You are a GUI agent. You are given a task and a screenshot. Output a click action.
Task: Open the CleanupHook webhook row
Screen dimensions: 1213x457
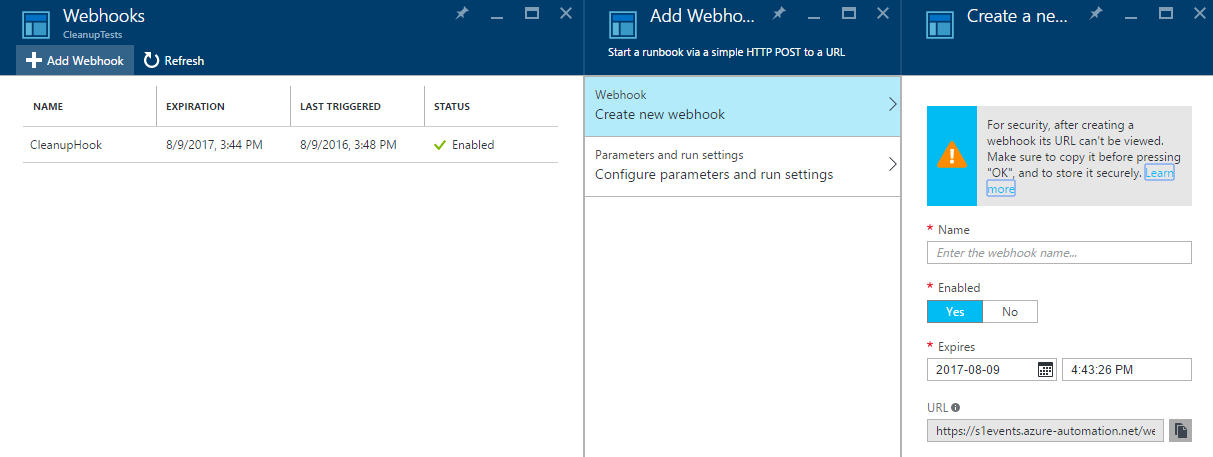(290, 145)
